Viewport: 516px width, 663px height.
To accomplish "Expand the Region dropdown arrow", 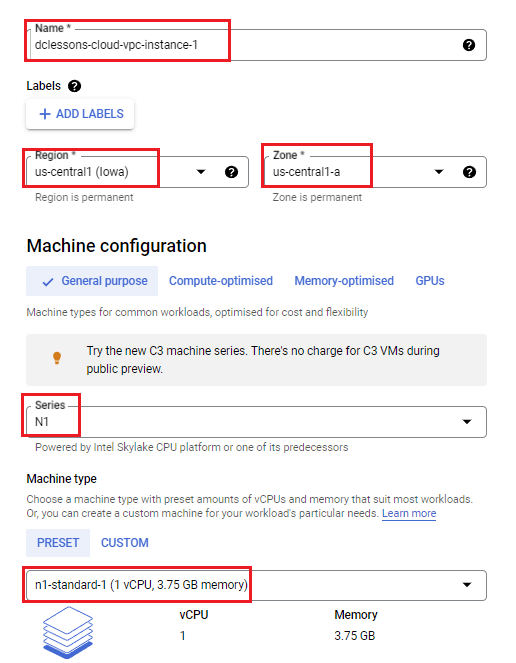I will tap(201, 172).
